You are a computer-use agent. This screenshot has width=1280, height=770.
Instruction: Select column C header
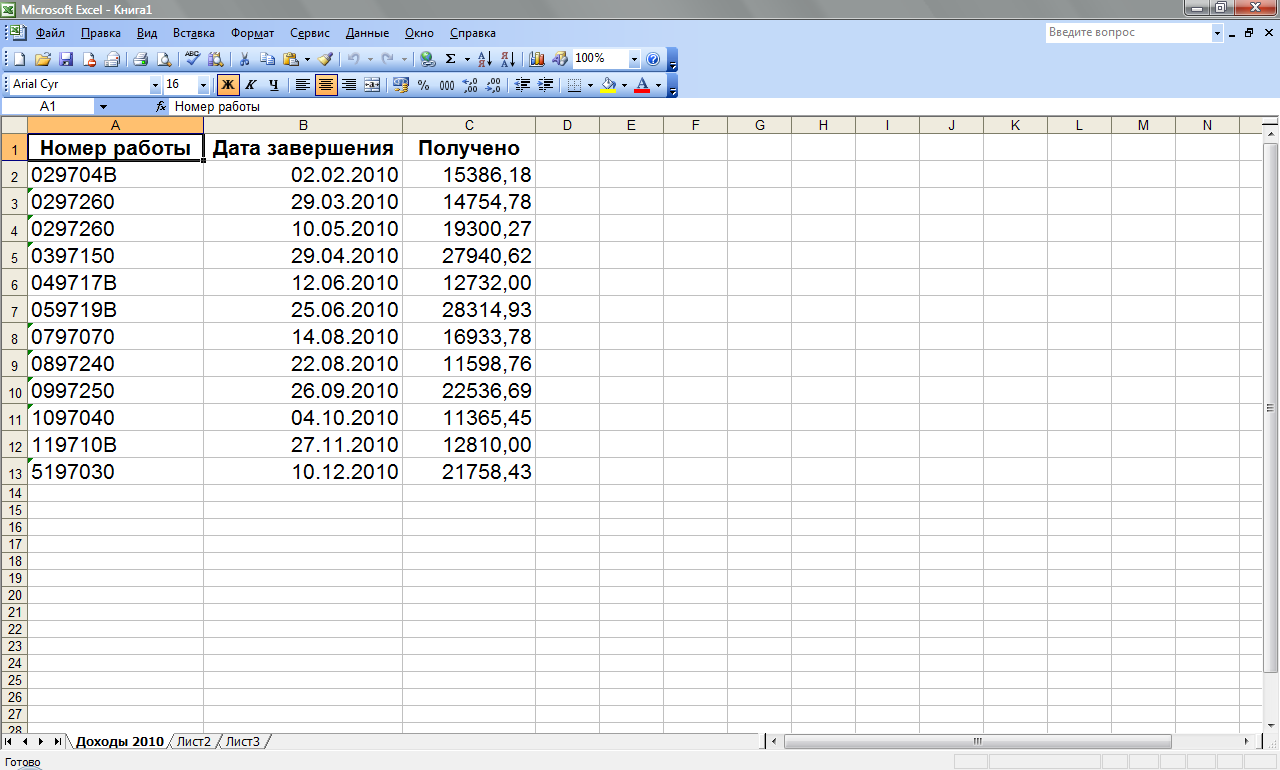[469, 125]
